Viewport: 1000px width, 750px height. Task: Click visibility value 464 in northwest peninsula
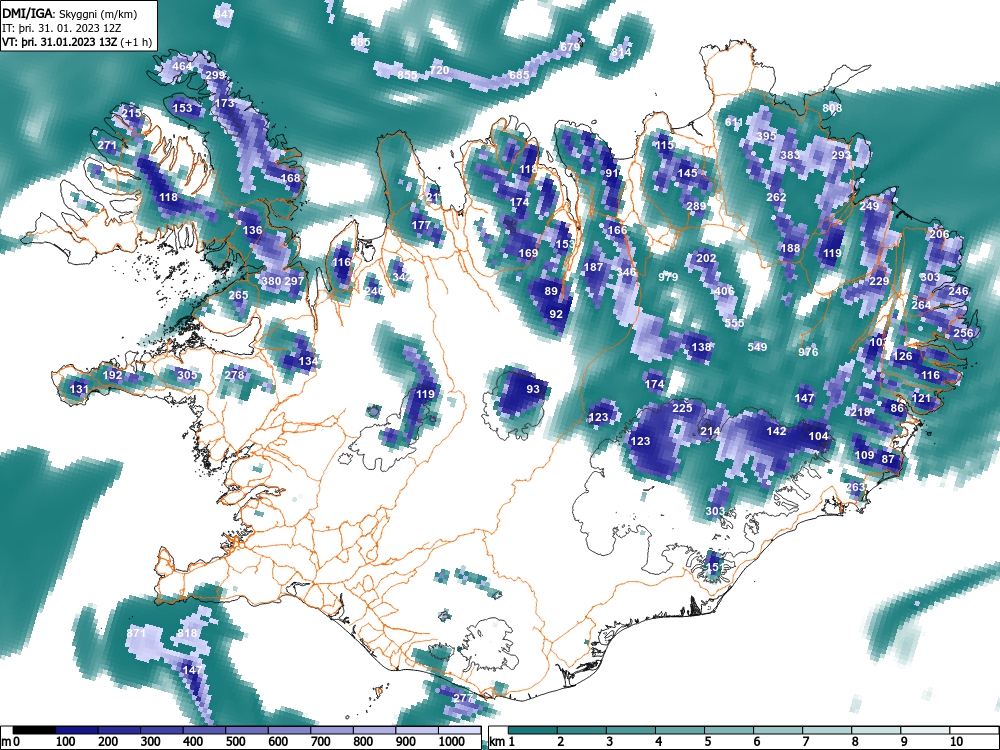tap(182, 66)
